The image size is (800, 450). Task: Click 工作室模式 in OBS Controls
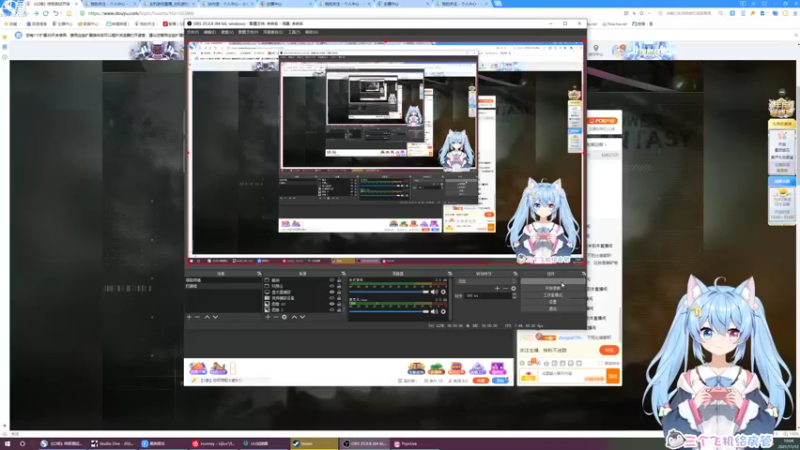coord(553,295)
